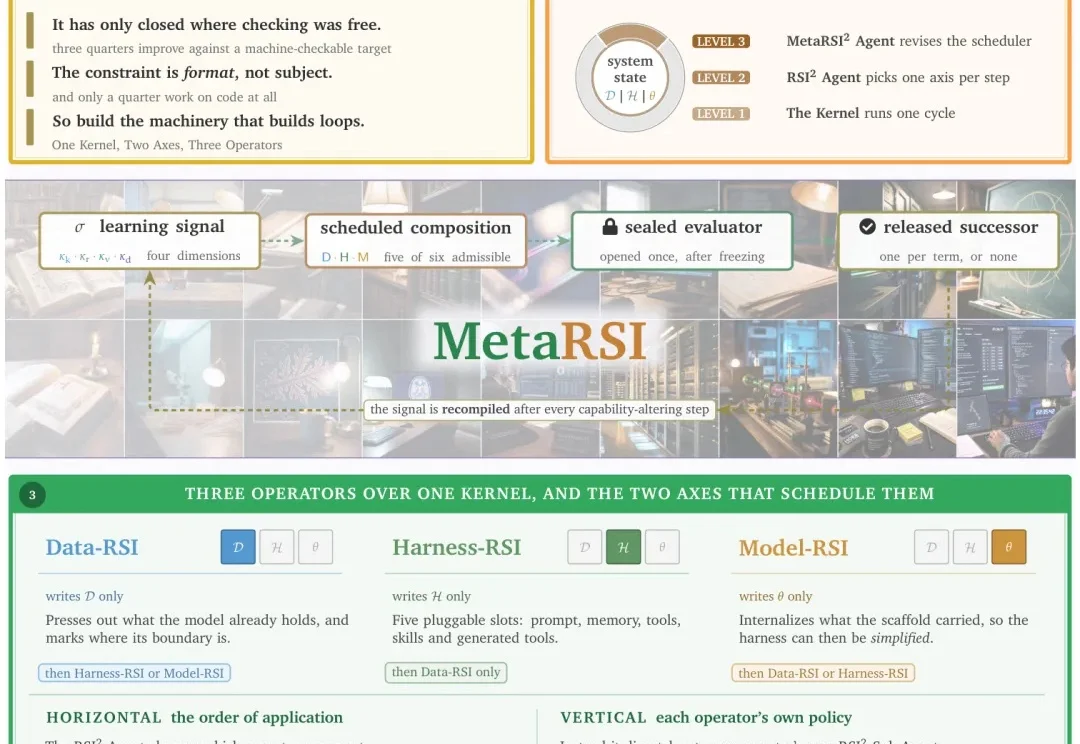Click the 'writes H only' line
The height and width of the screenshot is (744, 1080).
(431, 596)
